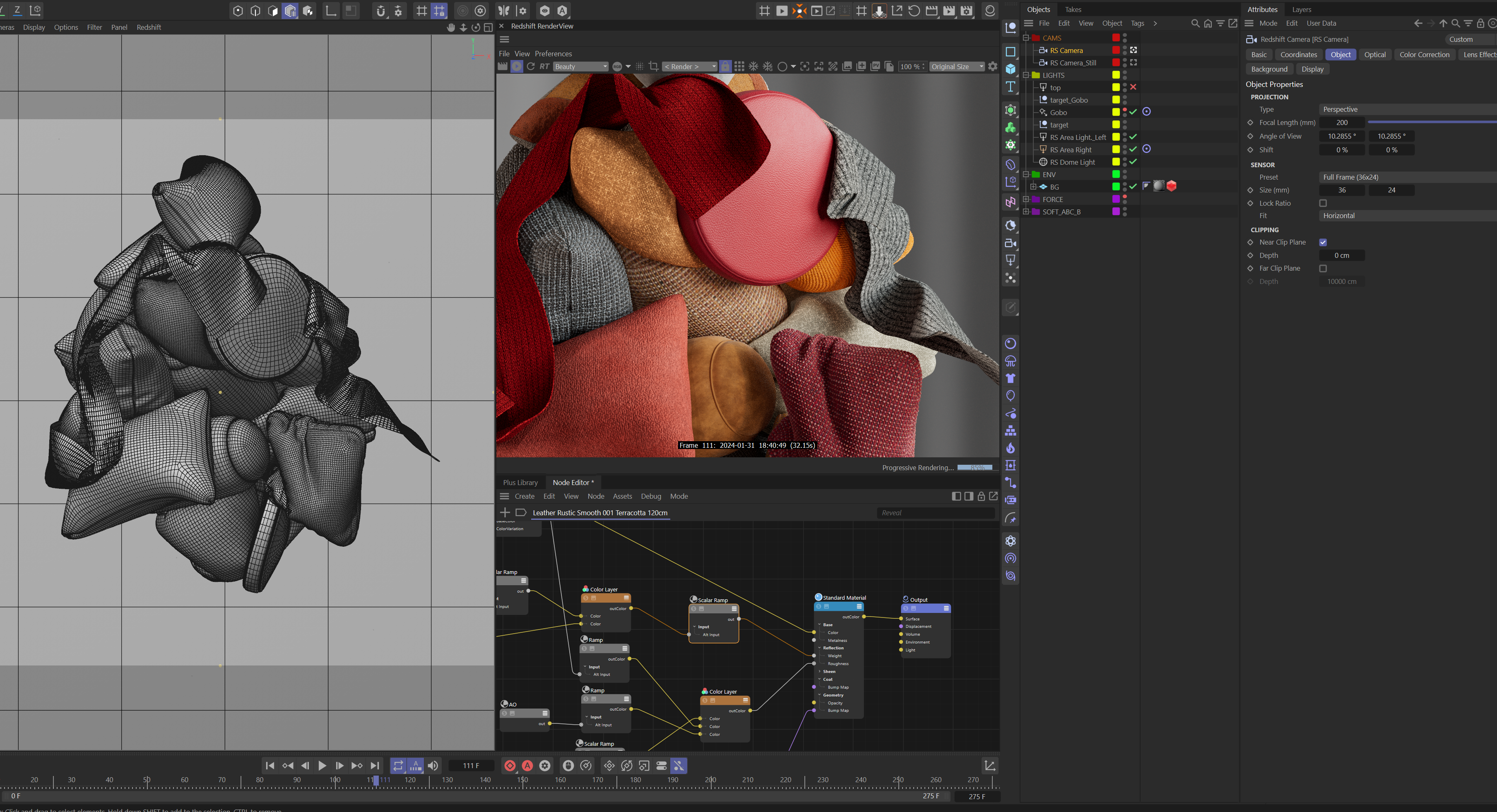This screenshot has height=812, width=1497.
Task: Open Preferences menu in RenderView
Action: click(x=553, y=53)
